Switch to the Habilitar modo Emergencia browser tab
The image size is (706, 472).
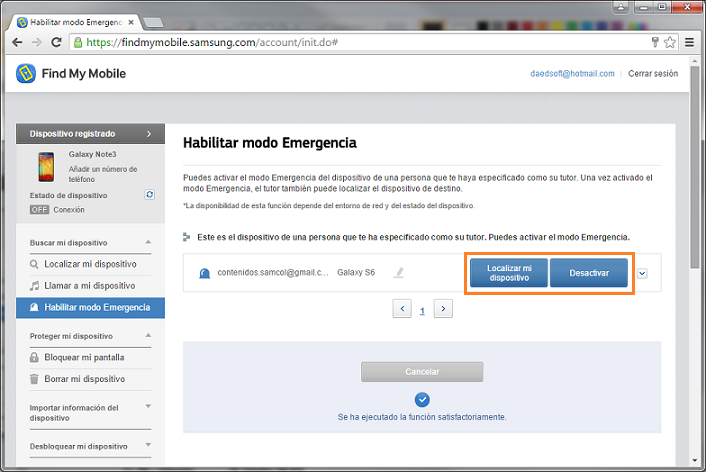pyautogui.click(x=75, y=22)
